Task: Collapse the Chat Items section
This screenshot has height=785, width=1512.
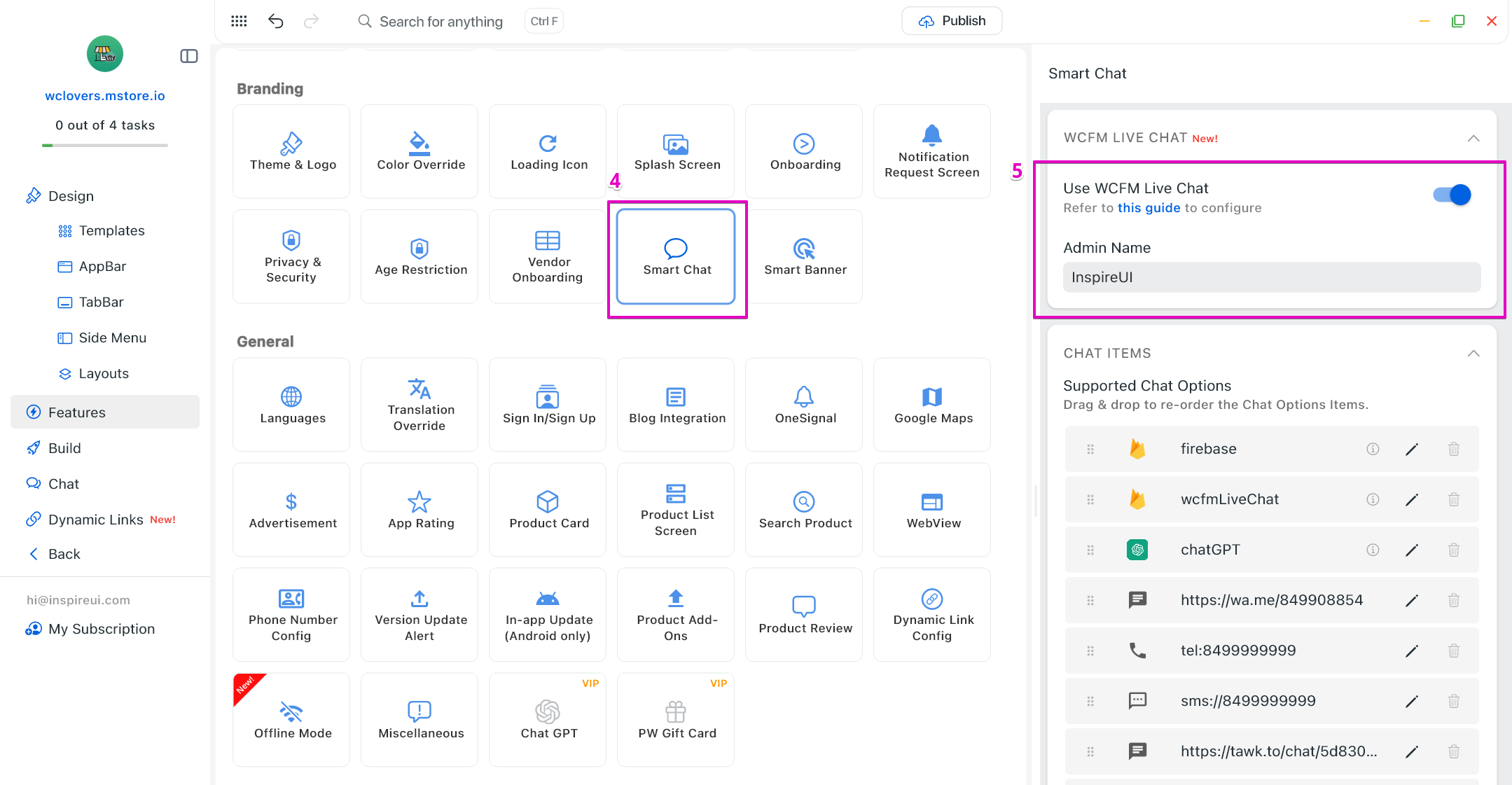Action: pyautogui.click(x=1473, y=353)
